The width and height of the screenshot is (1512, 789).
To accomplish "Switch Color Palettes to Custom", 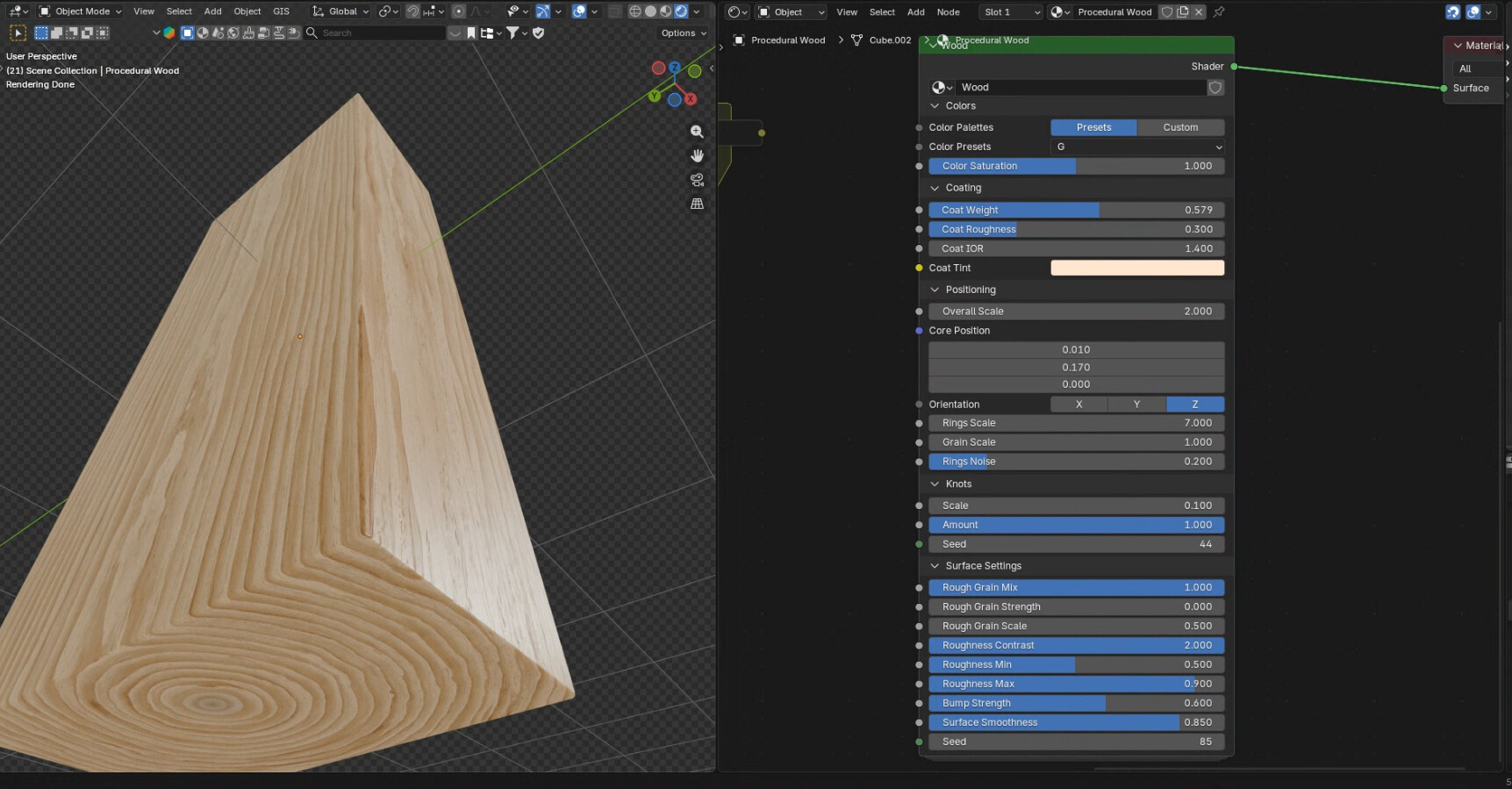I will pos(1180,128).
